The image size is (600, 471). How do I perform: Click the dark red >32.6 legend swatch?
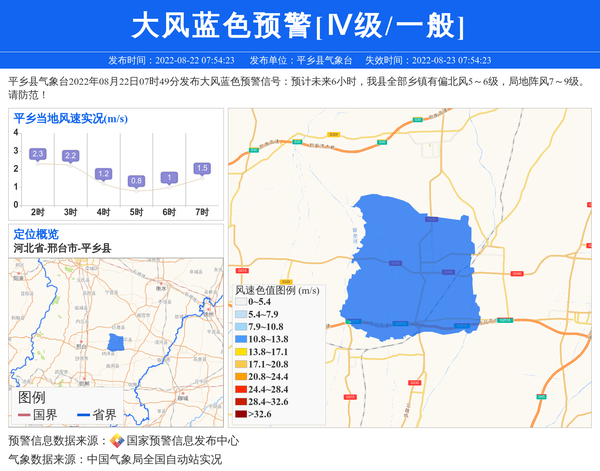[240, 414]
